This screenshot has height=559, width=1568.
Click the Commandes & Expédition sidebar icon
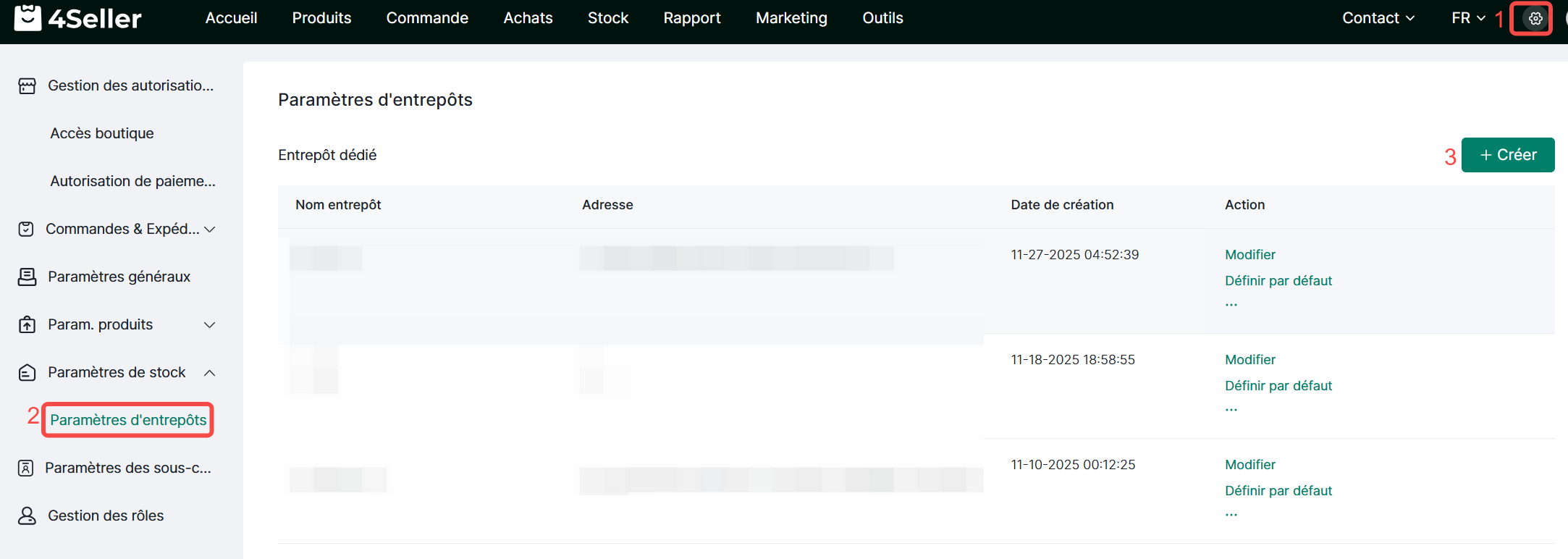pos(26,230)
